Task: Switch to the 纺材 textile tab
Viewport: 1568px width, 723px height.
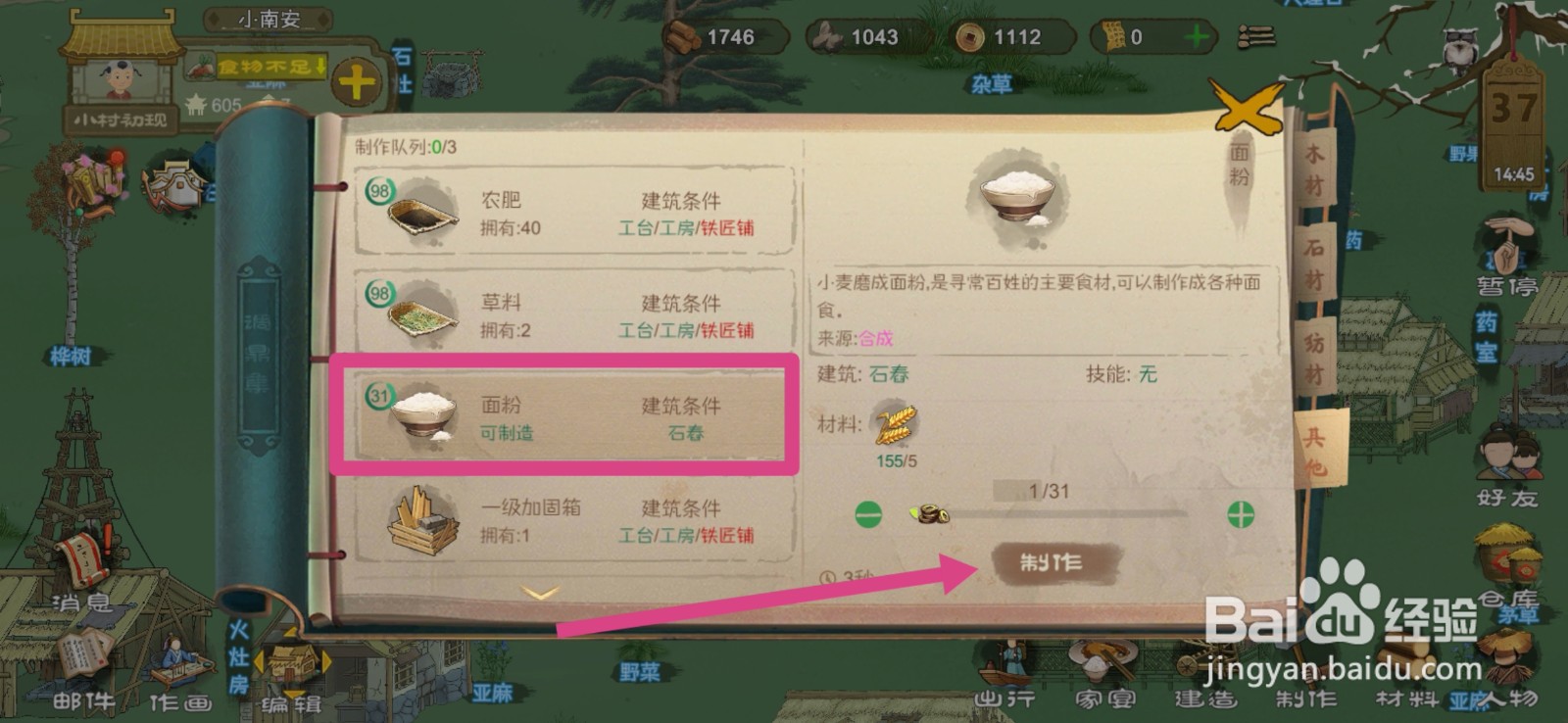Action: pyautogui.click(x=1314, y=358)
